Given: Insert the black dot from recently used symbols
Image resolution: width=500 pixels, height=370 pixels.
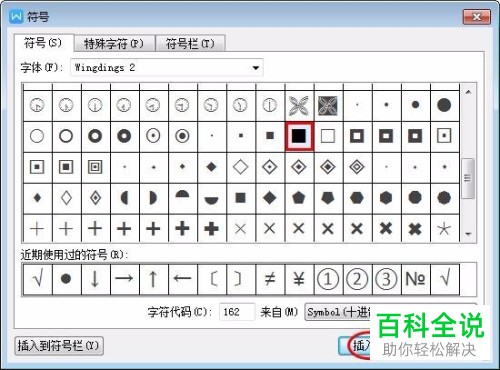Looking at the screenshot, I should coord(66,279).
